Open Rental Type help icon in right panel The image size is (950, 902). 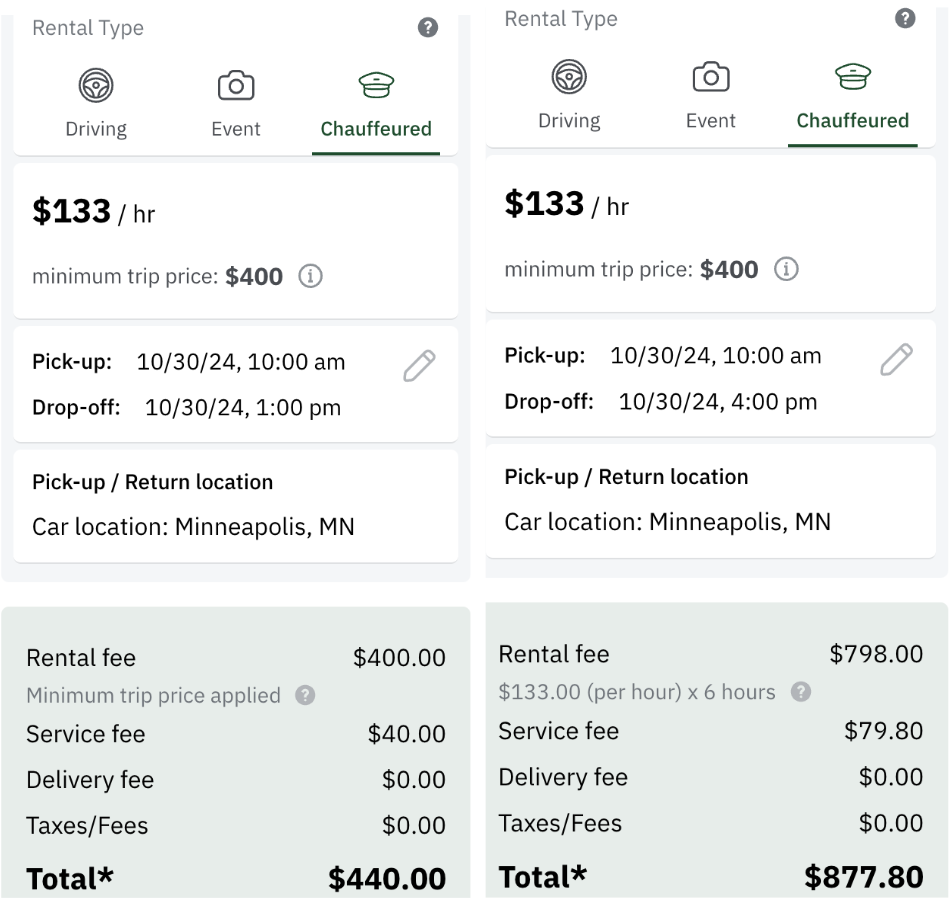(x=905, y=18)
